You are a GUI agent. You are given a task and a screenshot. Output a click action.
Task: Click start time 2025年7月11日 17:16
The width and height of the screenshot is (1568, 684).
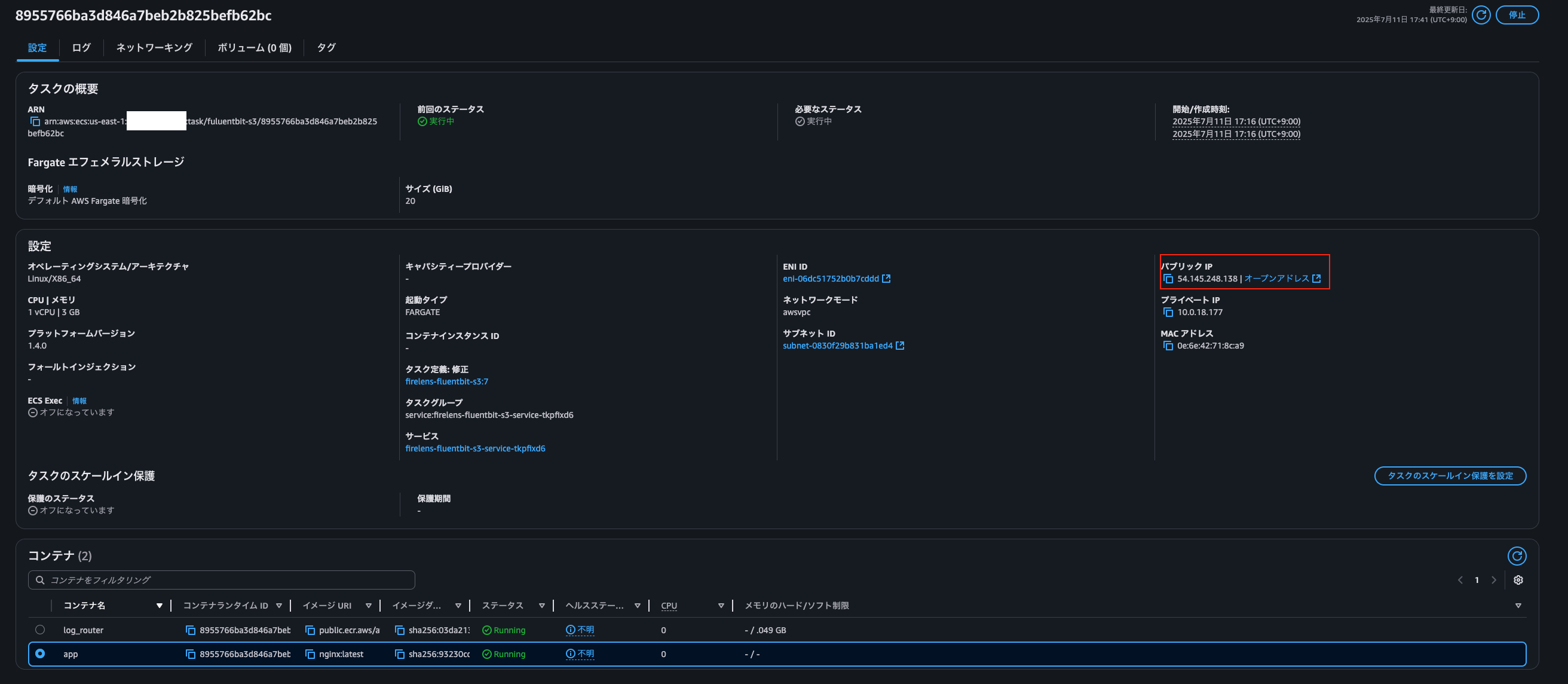pyautogui.click(x=1236, y=121)
